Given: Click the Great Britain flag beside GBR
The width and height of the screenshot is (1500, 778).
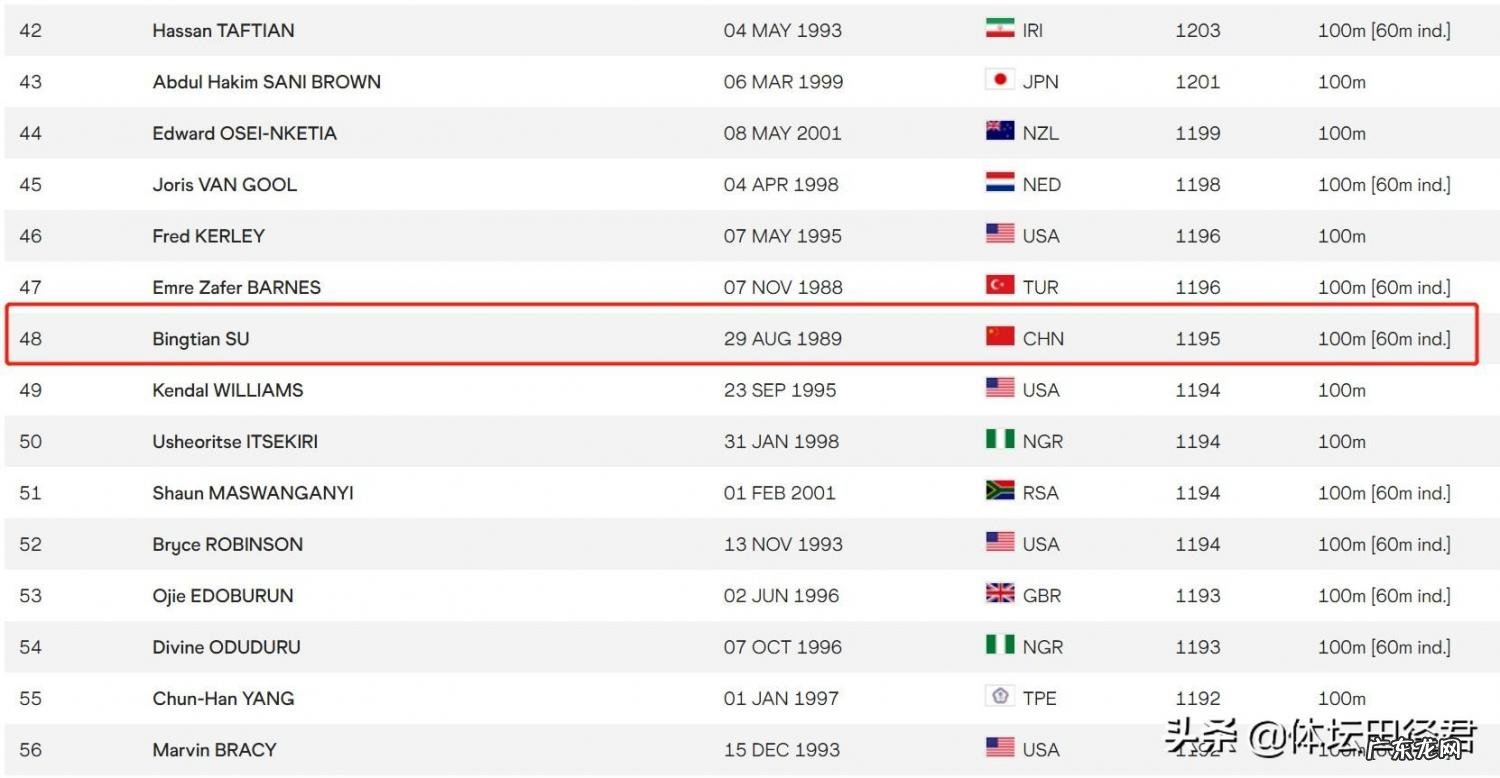Looking at the screenshot, I should coord(999,594).
